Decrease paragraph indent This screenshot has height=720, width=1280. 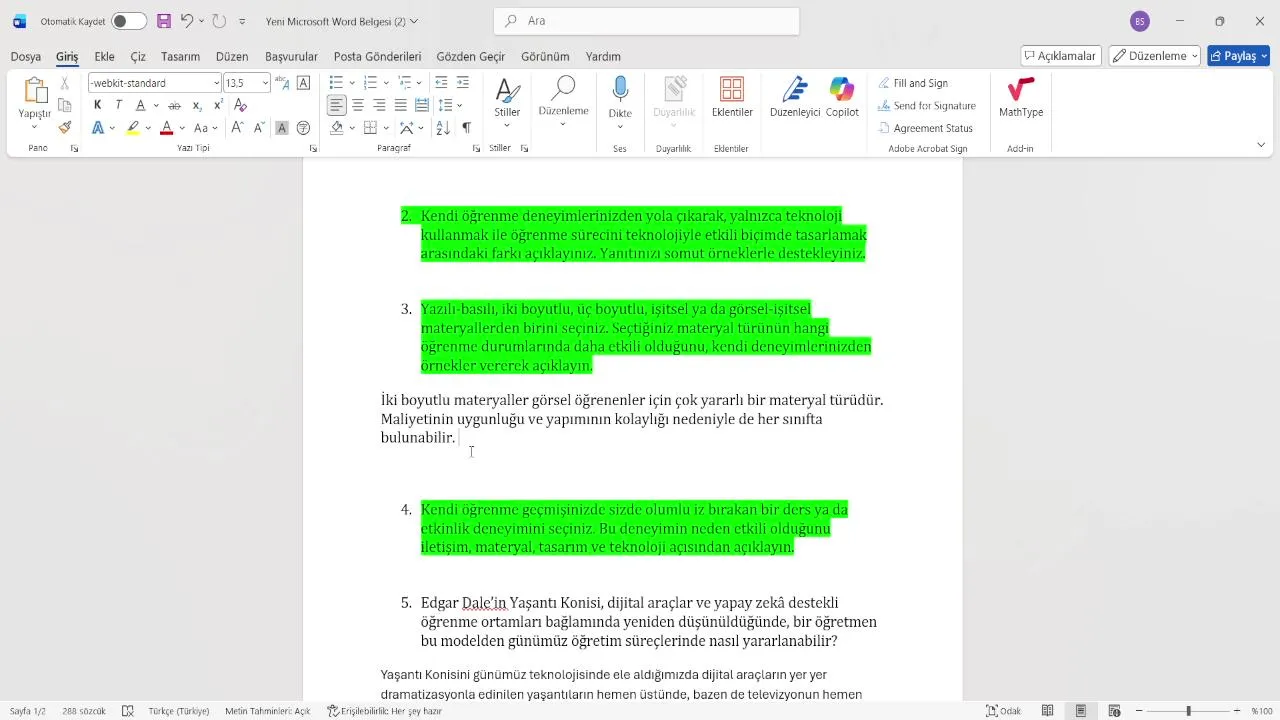(441, 82)
